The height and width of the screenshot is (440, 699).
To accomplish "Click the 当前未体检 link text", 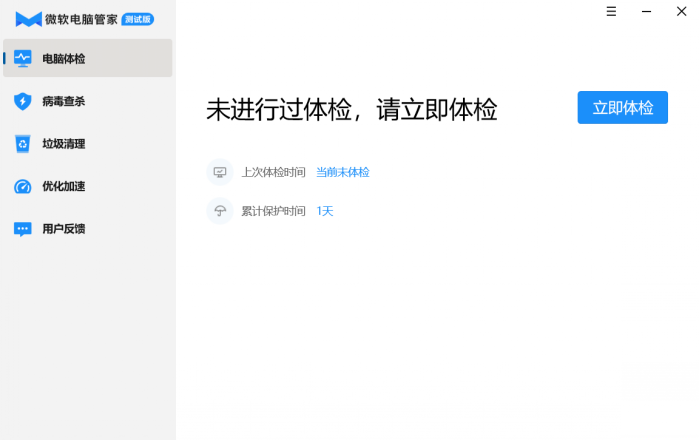I will click(x=343, y=172).
